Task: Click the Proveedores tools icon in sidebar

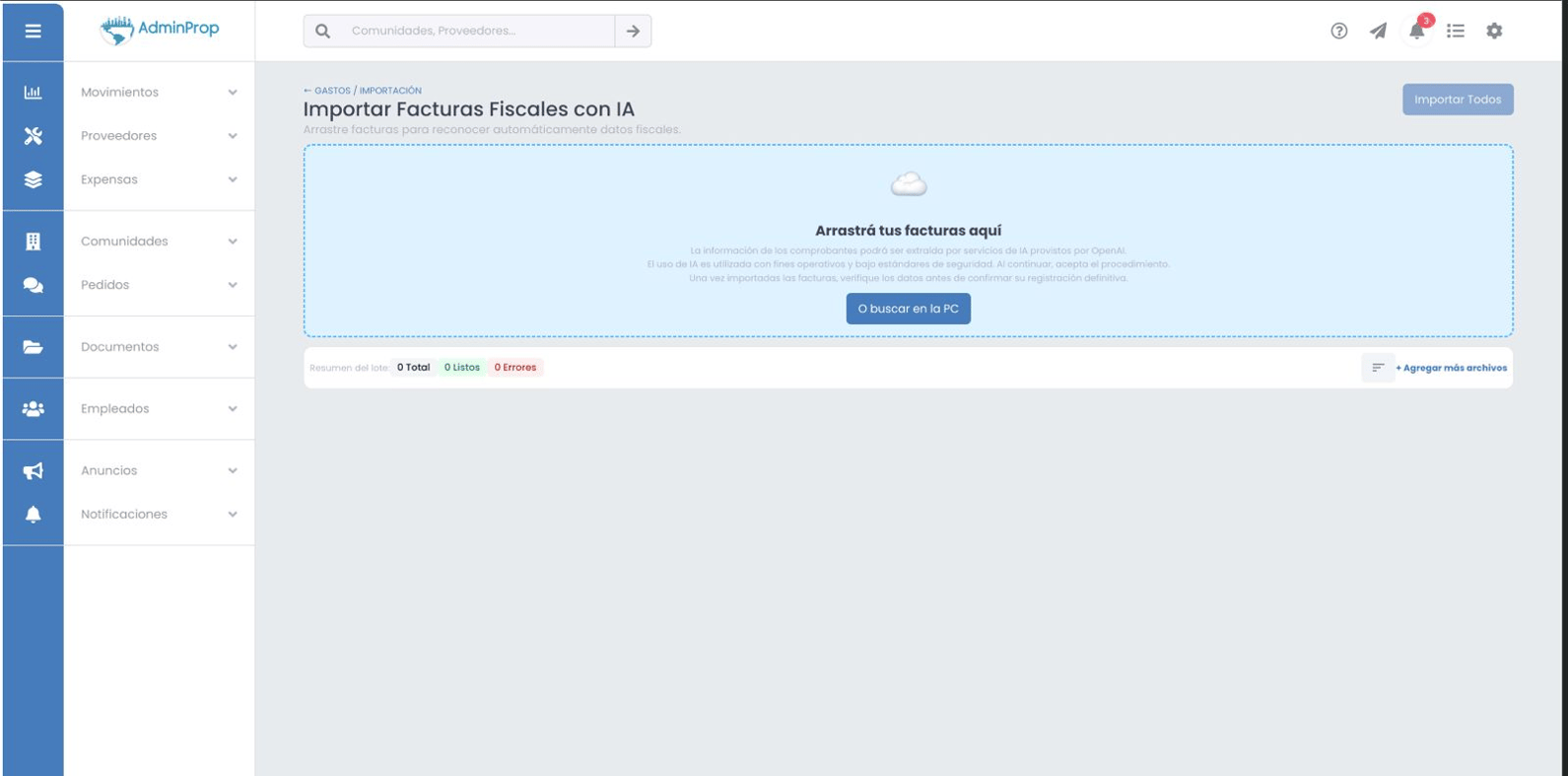Action: click(x=33, y=136)
